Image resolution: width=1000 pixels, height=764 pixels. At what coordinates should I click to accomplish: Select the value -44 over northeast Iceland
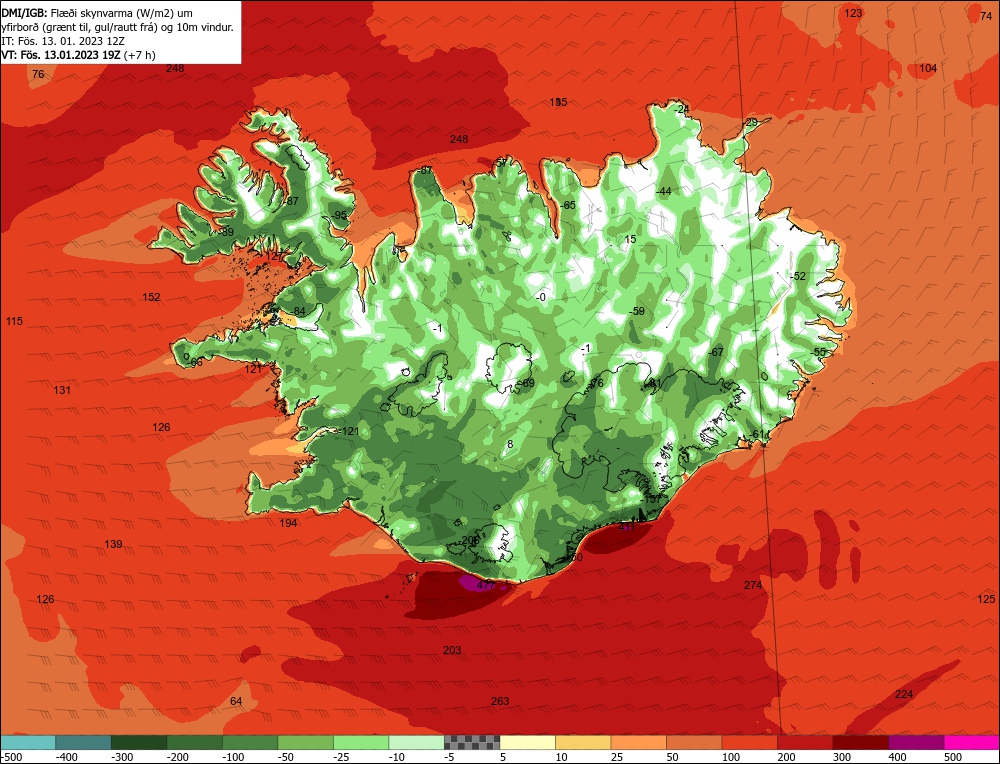point(664,191)
